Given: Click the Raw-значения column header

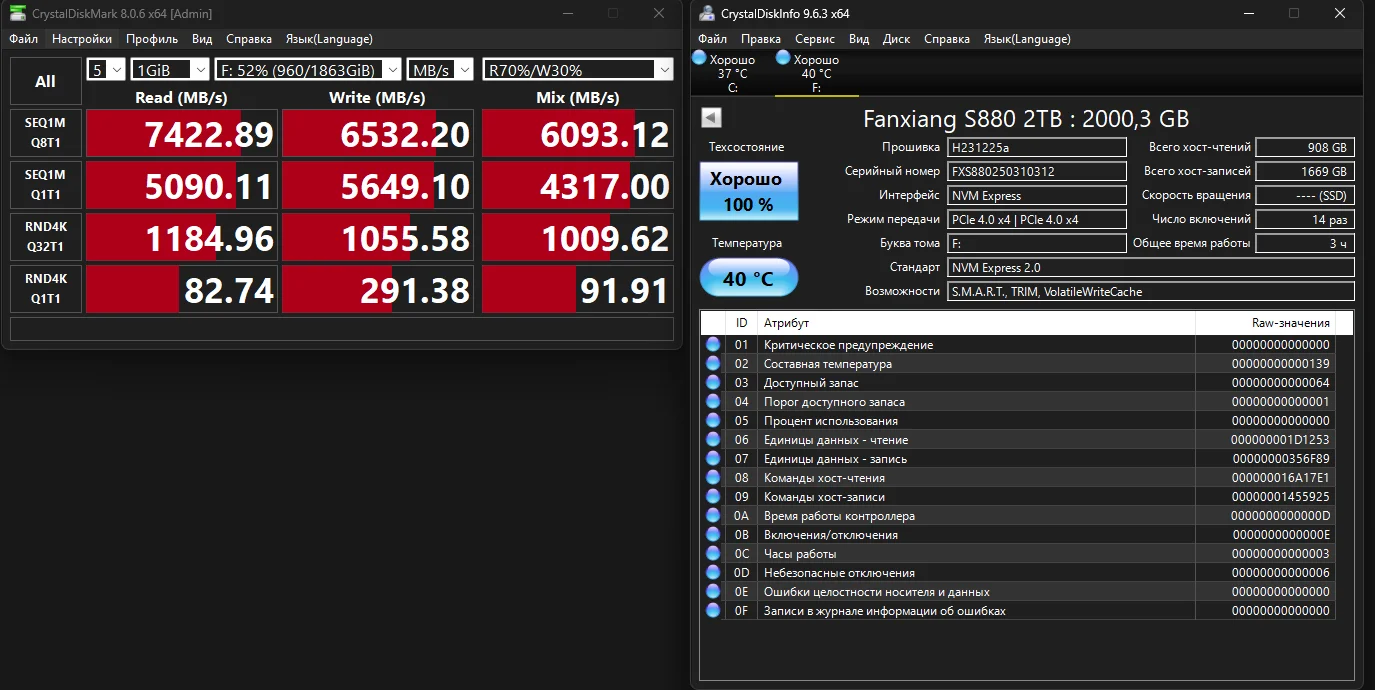Looking at the screenshot, I should tap(1265, 323).
